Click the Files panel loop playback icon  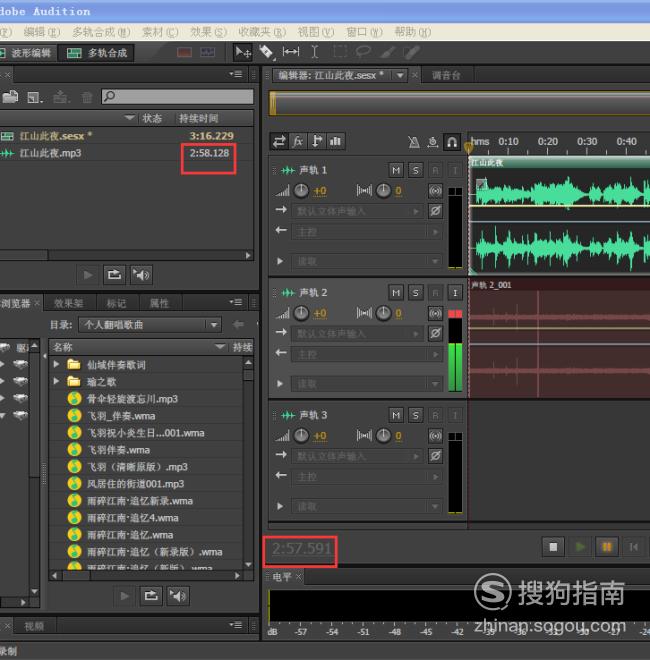(x=114, y=275)
